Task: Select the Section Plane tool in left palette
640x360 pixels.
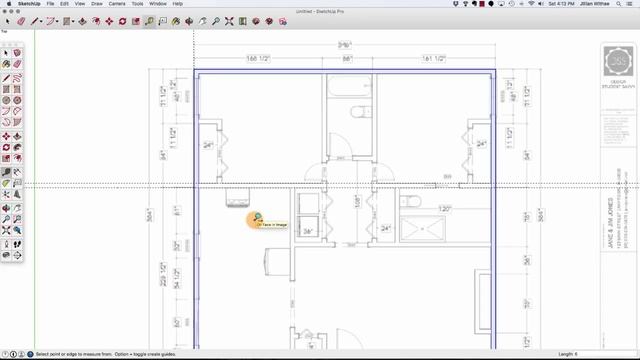Action: pyautogui.click(x=17, y=256)
